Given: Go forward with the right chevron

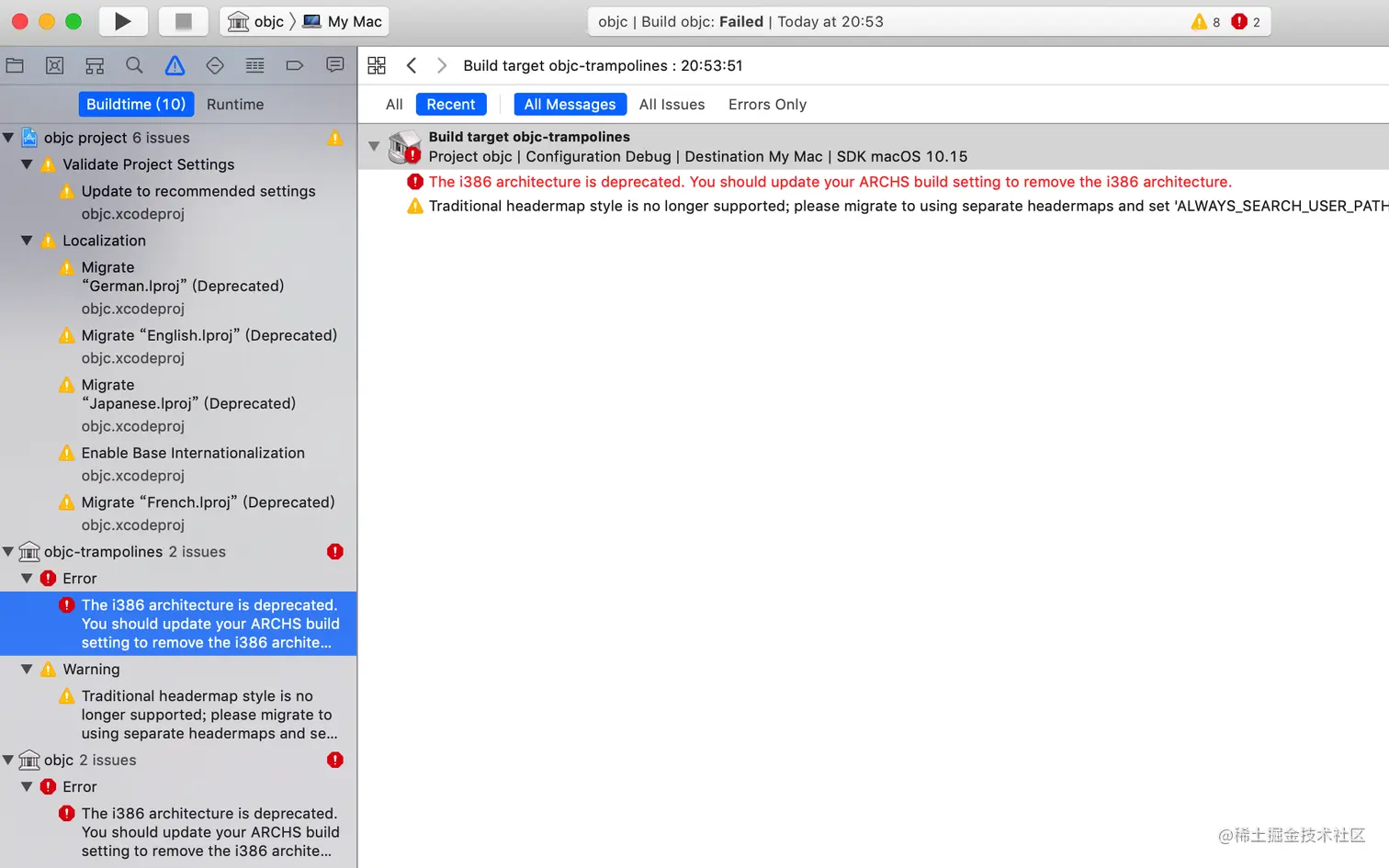Looking at the screenshot, I should [442, 65].
